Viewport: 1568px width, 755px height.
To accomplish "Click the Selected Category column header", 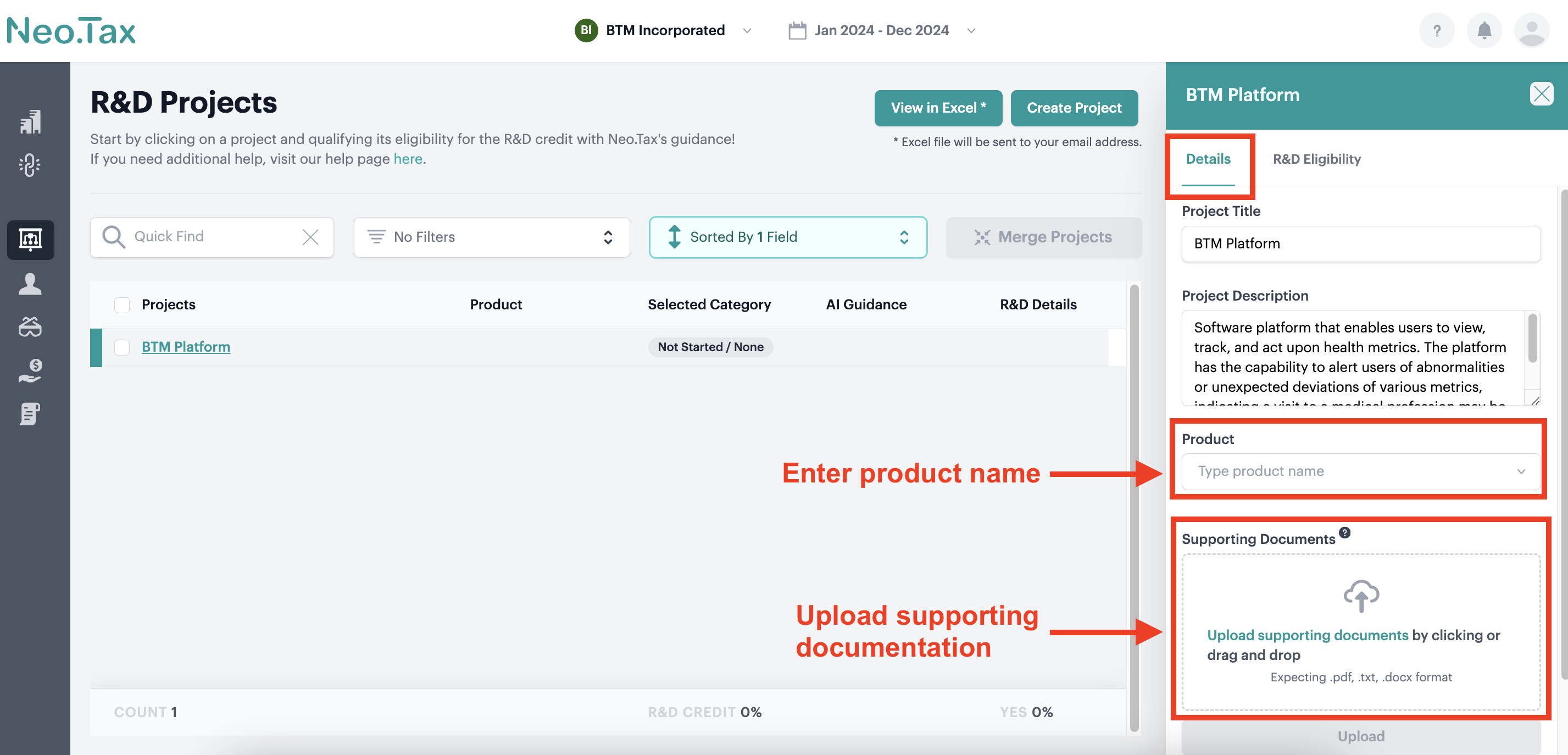I will 709,304.
